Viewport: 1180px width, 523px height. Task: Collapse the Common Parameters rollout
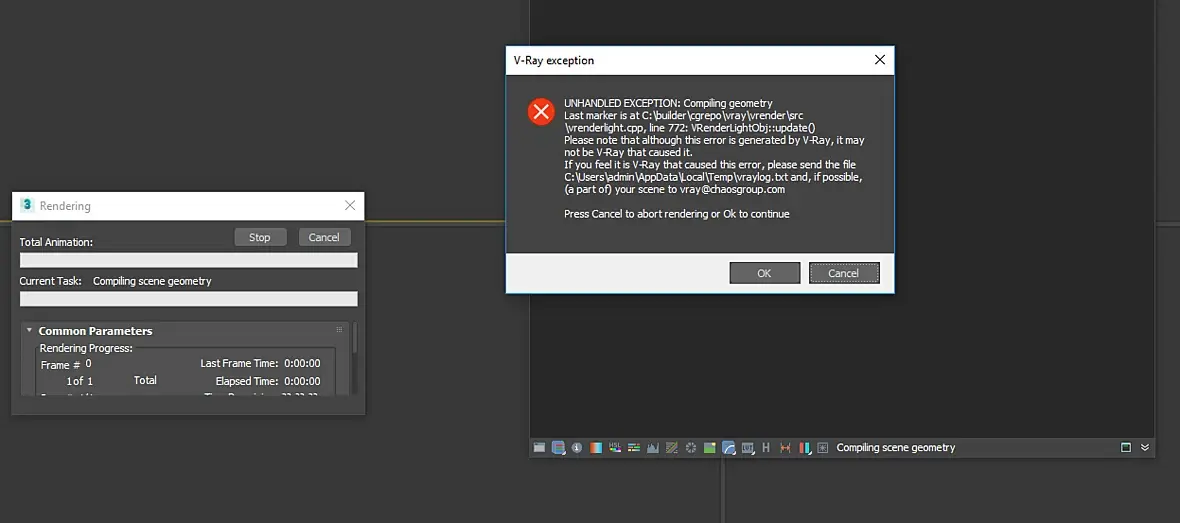[x=29, y=330]
